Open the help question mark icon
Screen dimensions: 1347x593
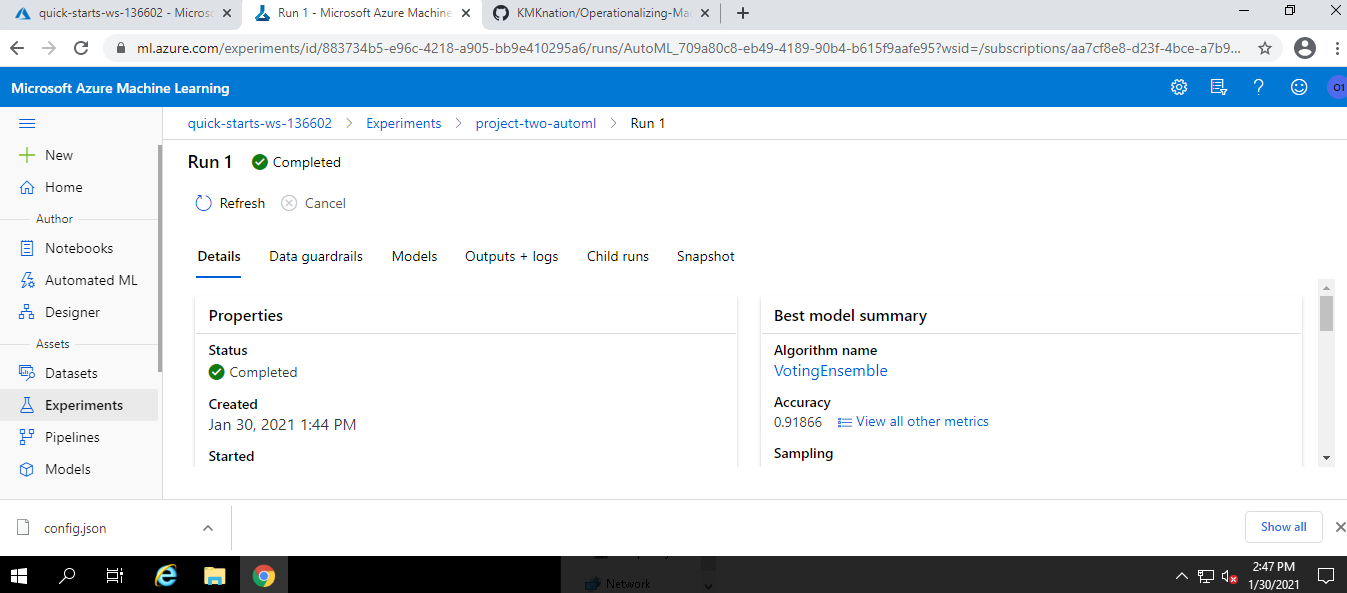point(1259,88)
